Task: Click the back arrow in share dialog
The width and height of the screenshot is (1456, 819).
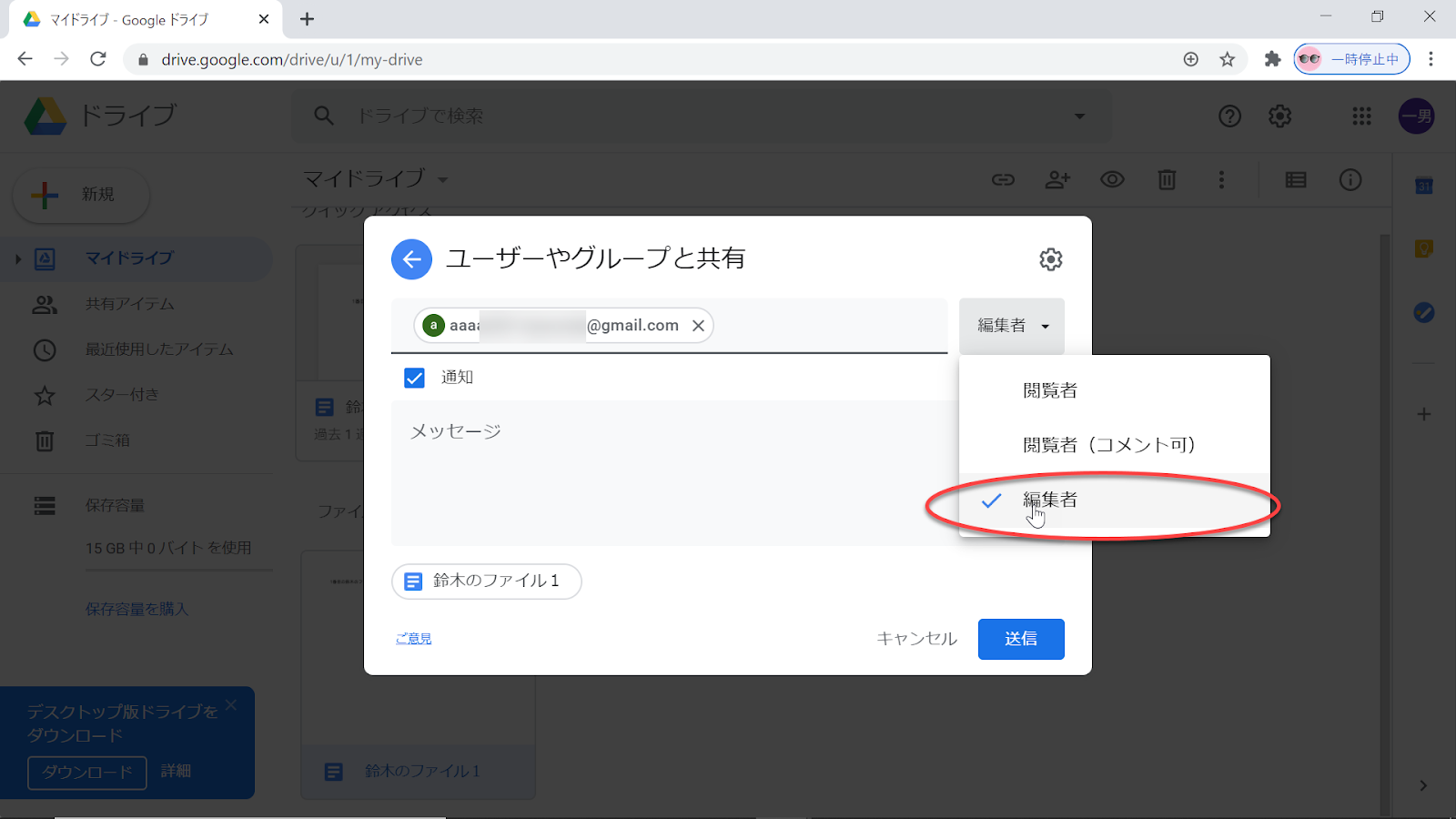Action: (411, 259)
